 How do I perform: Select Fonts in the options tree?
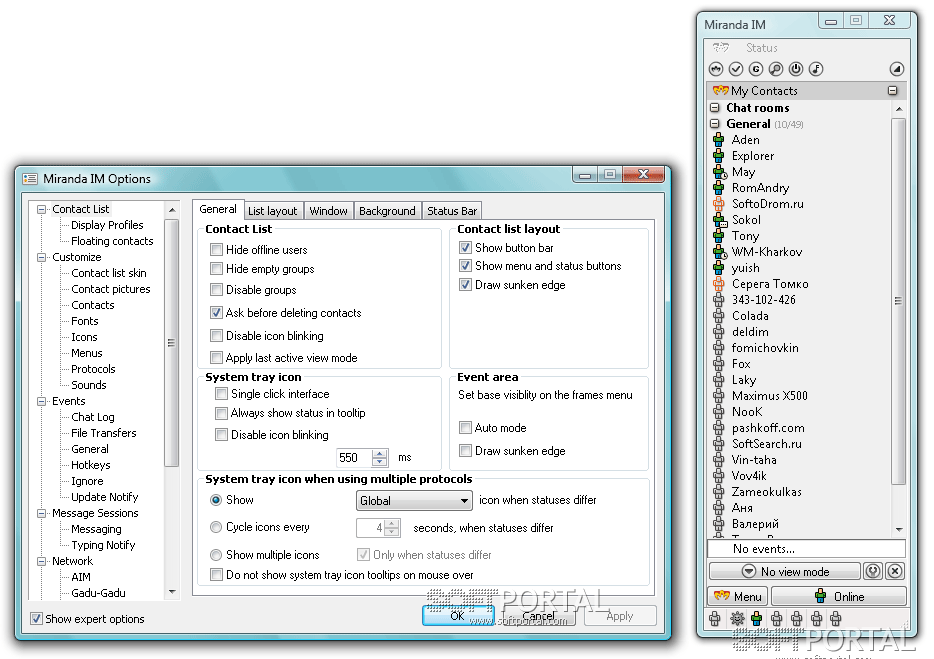point(85,321)
